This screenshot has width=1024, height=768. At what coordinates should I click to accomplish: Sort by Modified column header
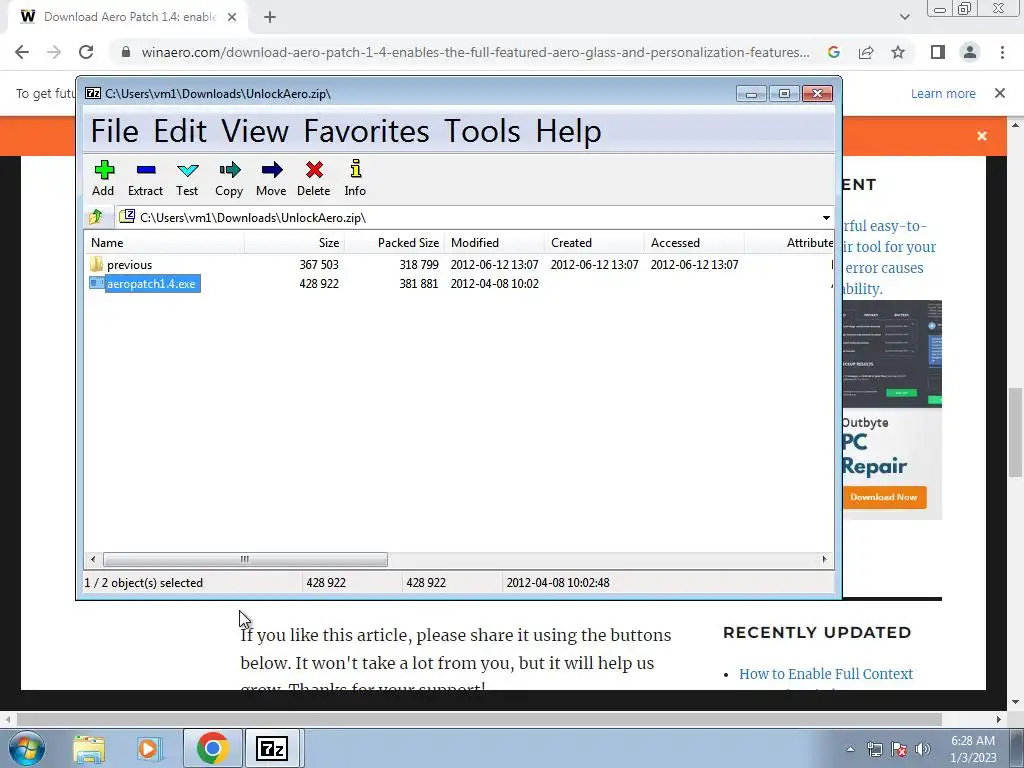[x=494, y=242]
